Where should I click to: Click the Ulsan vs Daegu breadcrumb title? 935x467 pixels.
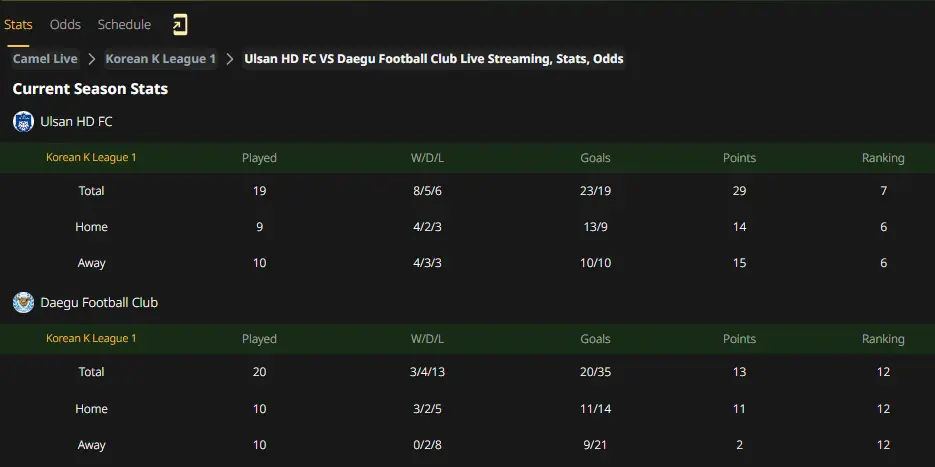(434, 58)
